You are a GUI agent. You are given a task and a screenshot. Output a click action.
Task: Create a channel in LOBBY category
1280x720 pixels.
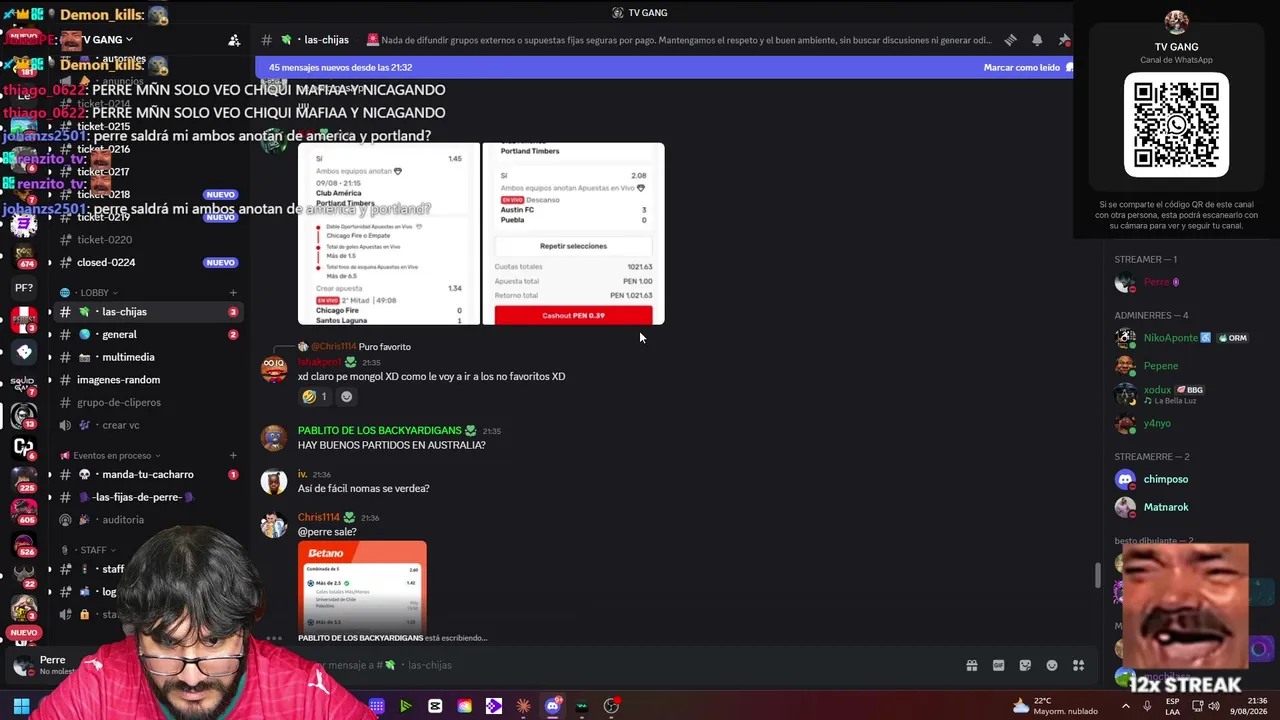tap(233, 293)
